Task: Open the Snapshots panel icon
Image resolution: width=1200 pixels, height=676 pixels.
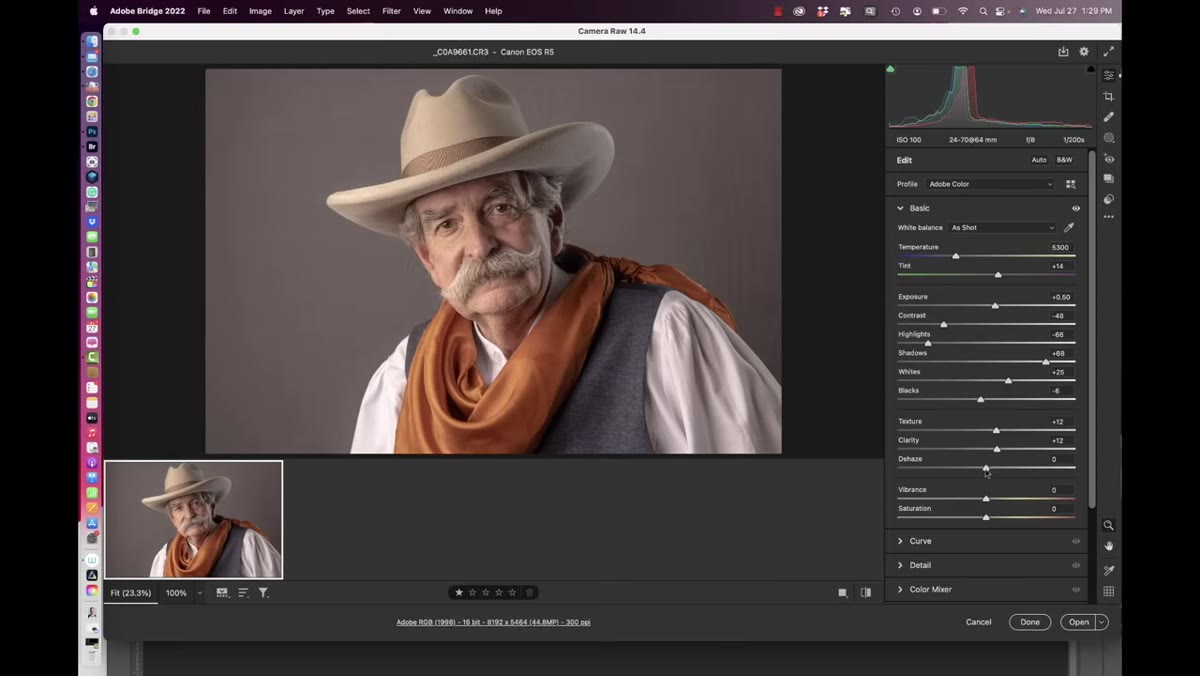Action: pyautogui.click(x=1109, y=179)
